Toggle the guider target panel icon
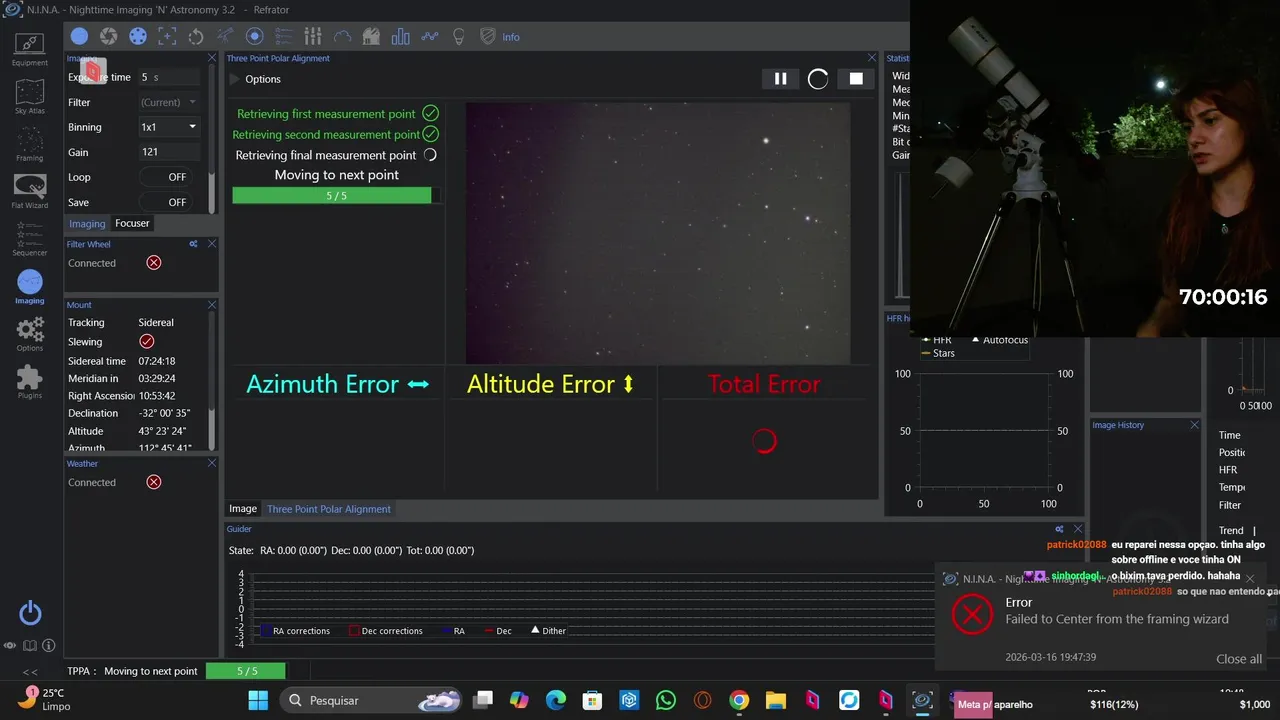Image resolution: width=1280 pixels, height=720 pixels. (254, 36)
